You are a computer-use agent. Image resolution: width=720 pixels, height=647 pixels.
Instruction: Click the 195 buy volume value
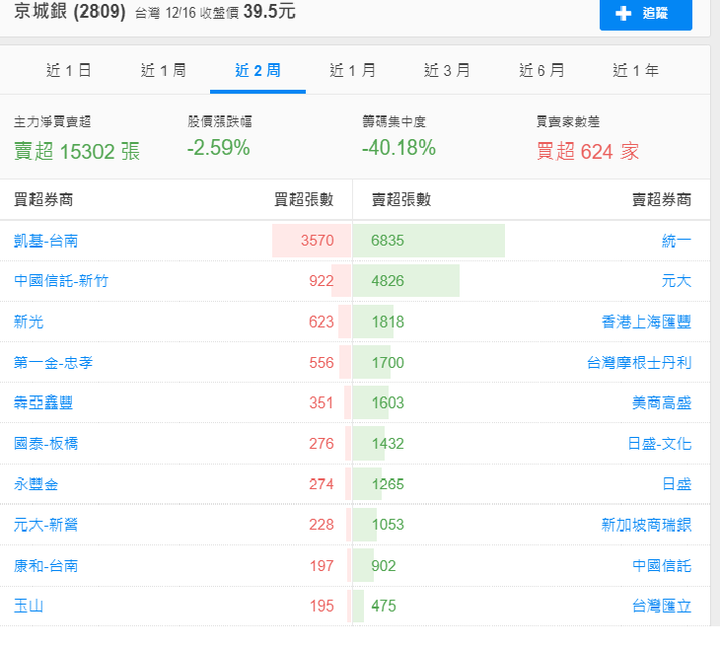321,606
